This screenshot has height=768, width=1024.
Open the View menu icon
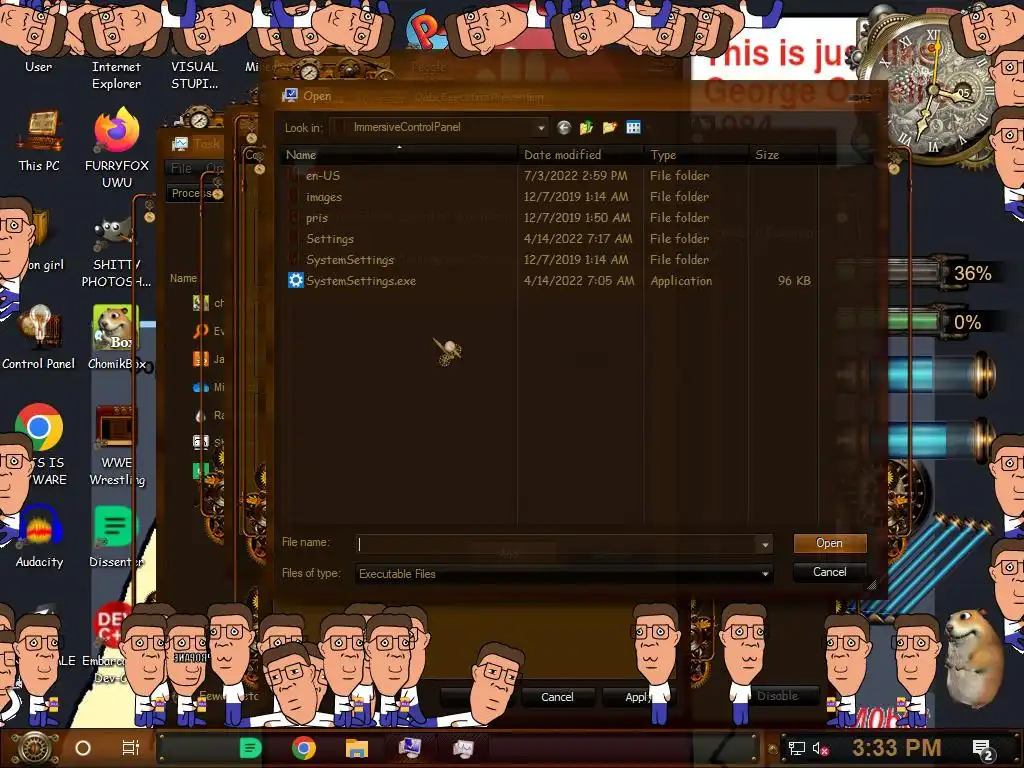633,127
